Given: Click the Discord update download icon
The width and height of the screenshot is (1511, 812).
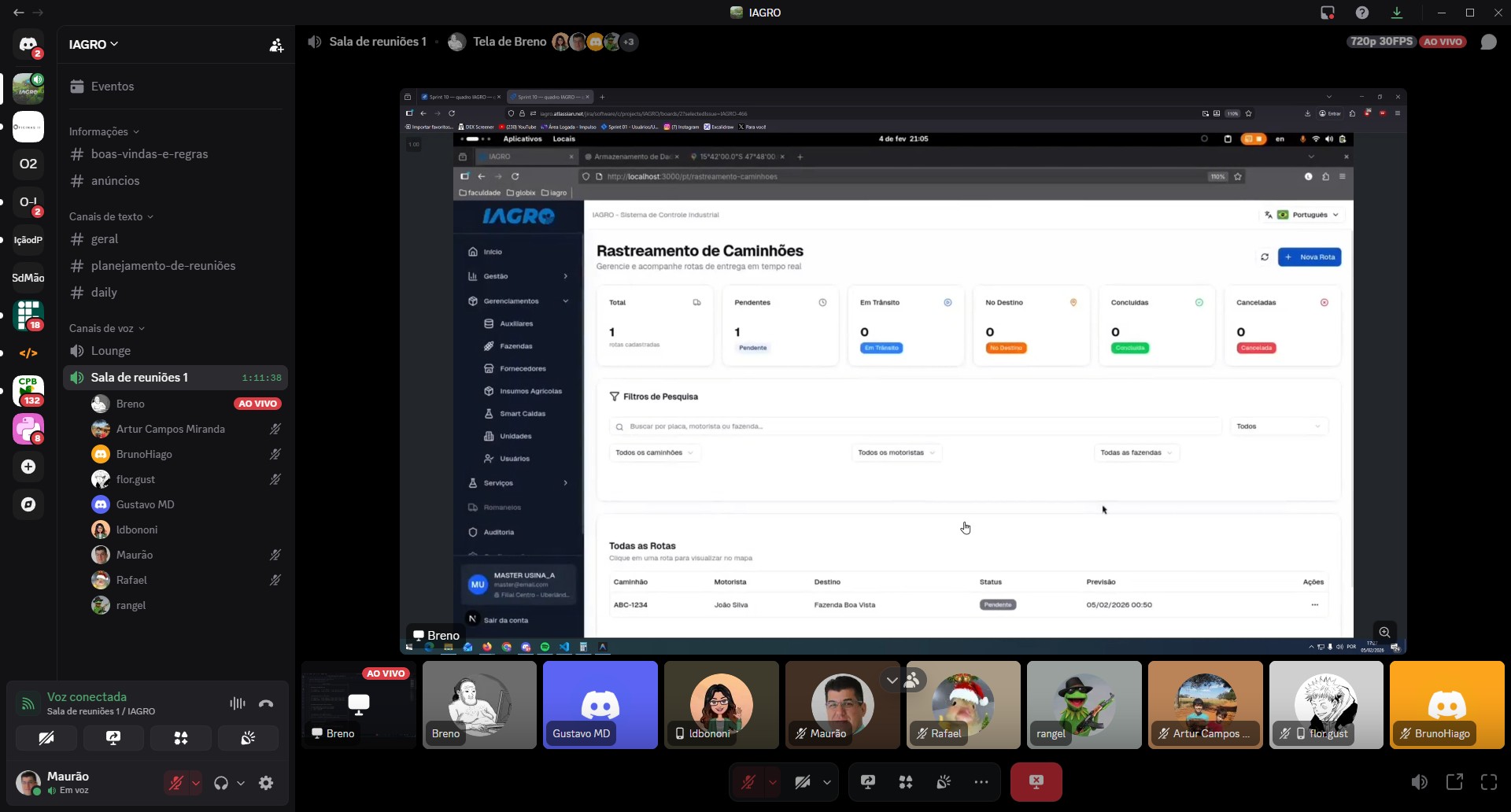Looking at the screenshot, I should pos(1397,13).
